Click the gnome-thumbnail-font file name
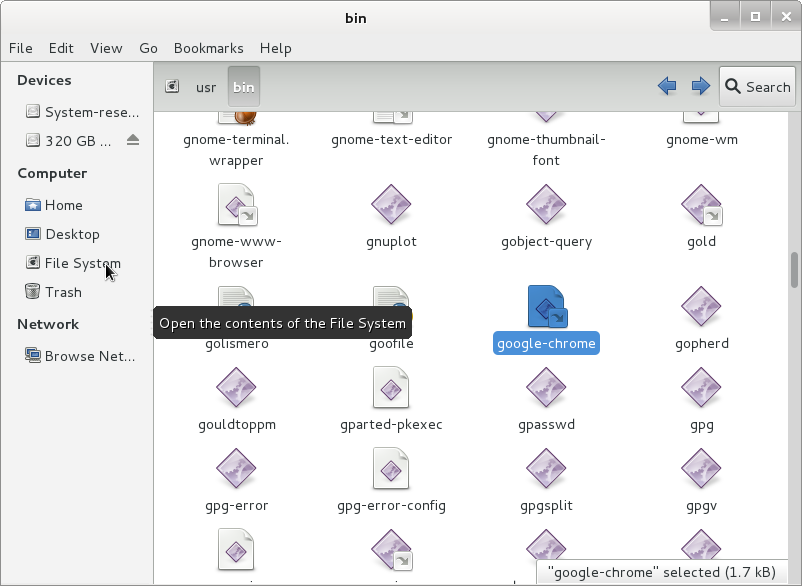 (x=546, y=150)
